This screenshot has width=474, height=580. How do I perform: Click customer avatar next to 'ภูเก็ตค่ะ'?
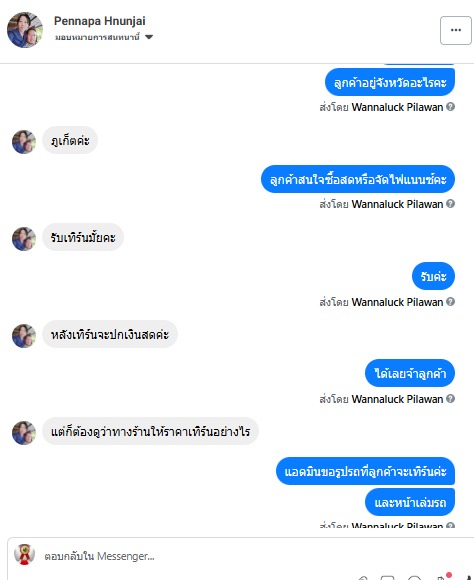point(24,142)
